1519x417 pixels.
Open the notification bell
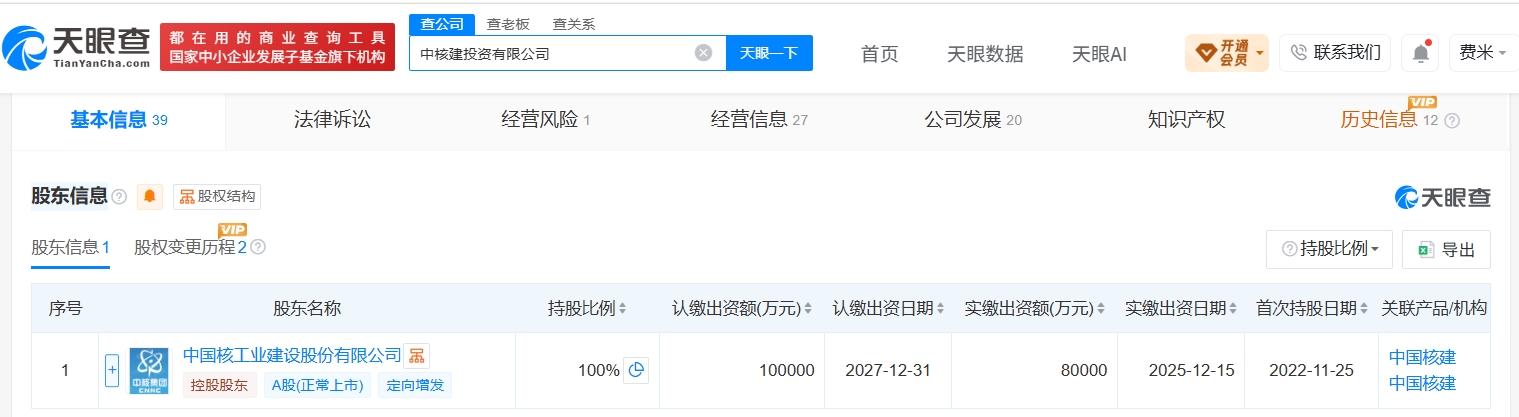tap(1420, 53)
